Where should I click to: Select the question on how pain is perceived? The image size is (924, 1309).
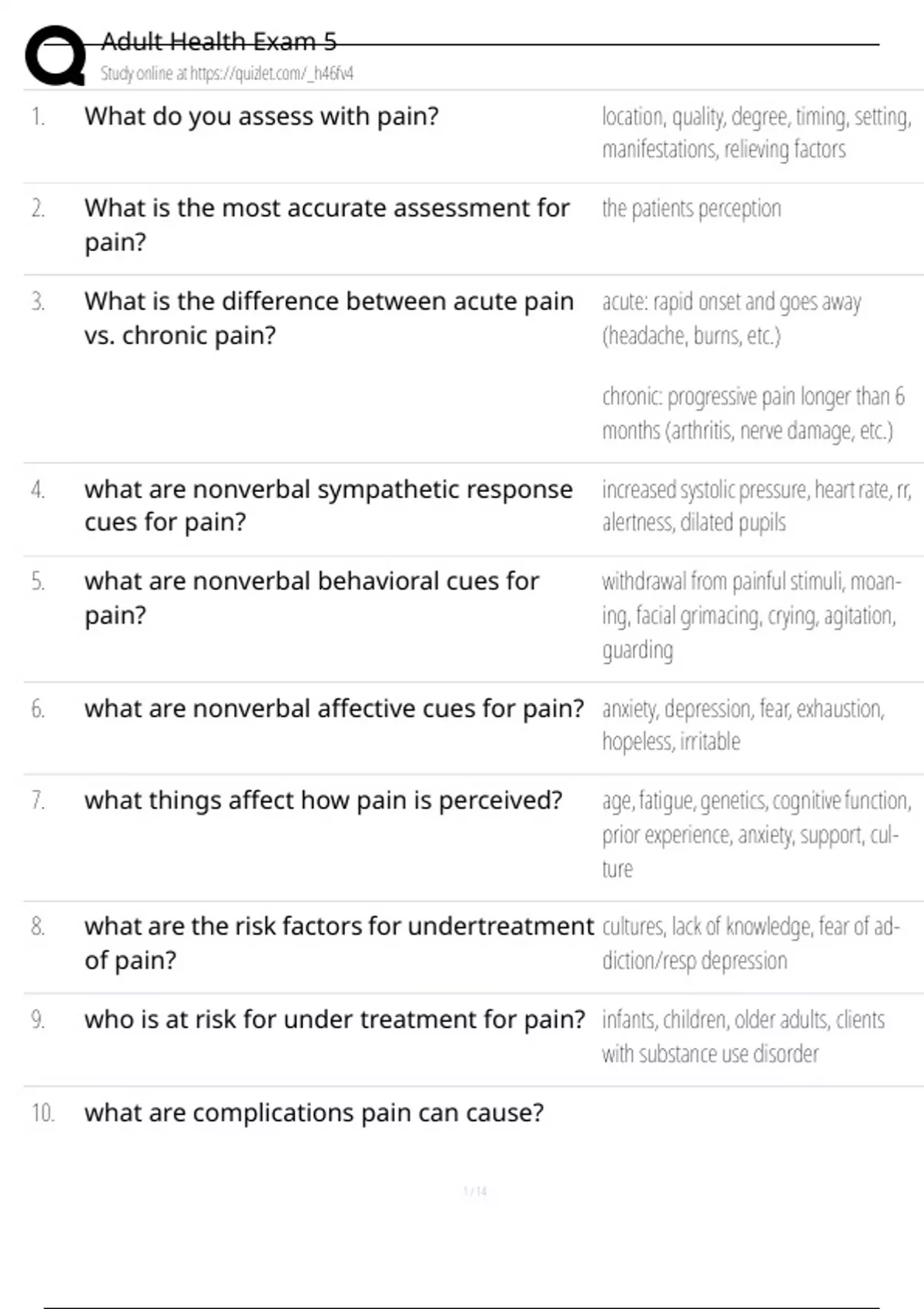click(x=323, y=801)
